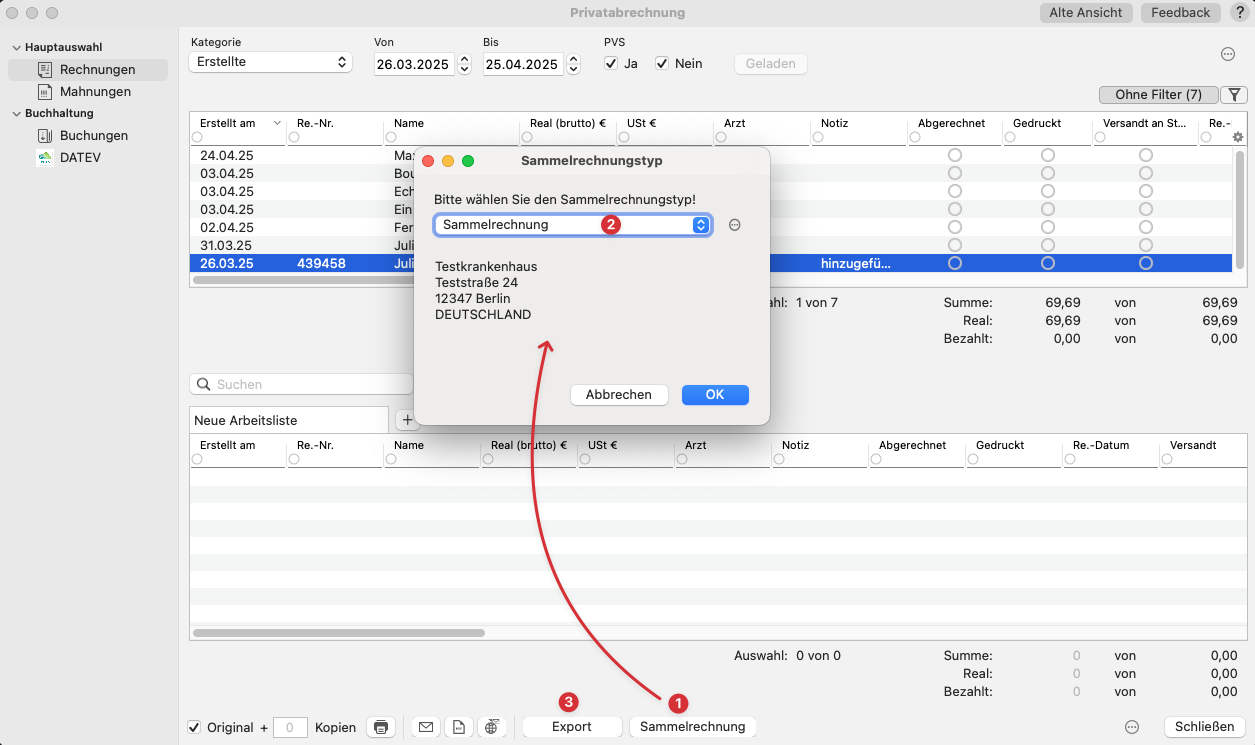Open the Kategorie dropdown showing Erstellte
This screenshot has width=1255, height=745.
(x=270, y=62)
